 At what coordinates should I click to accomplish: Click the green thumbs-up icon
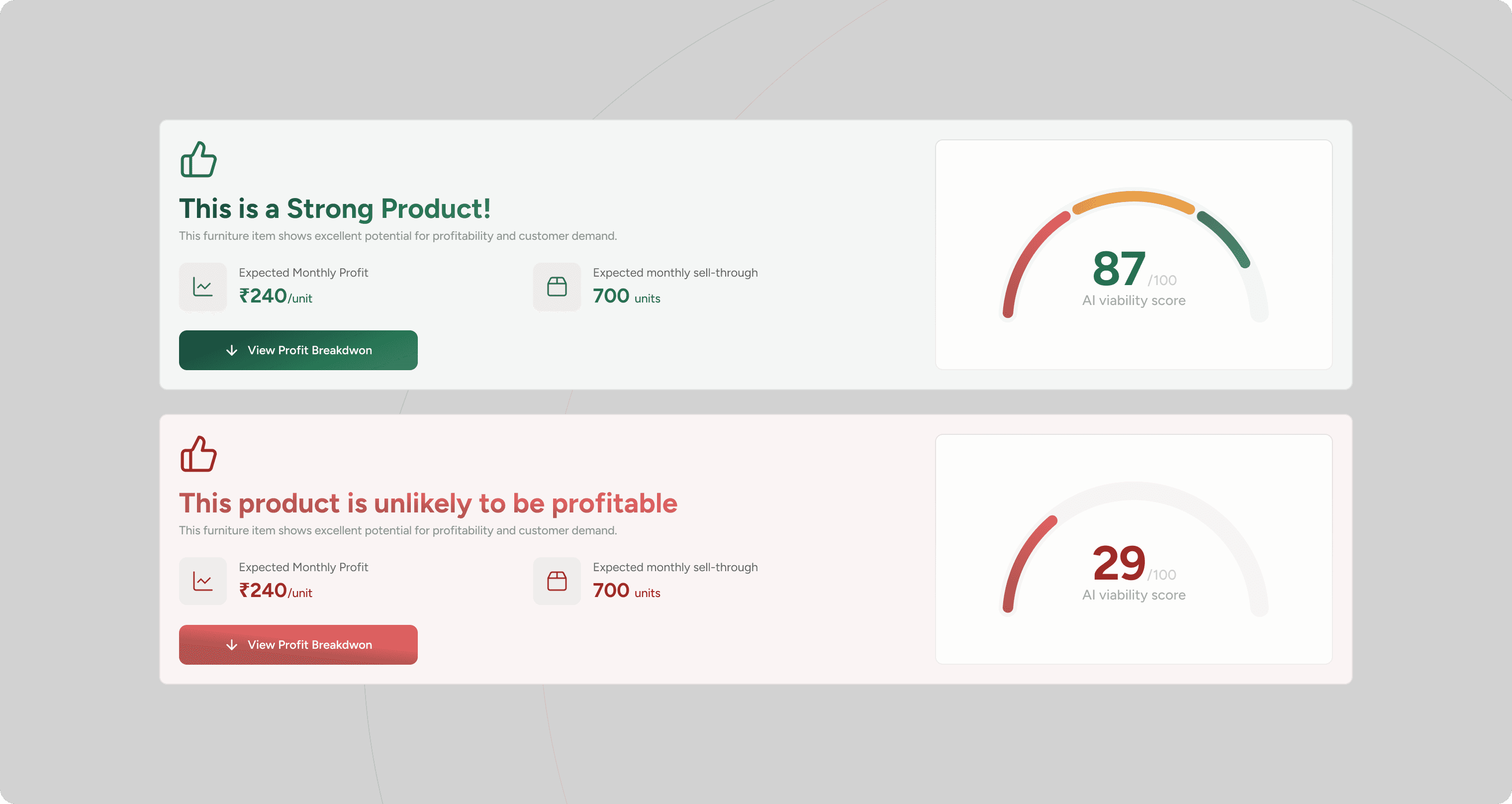[x=198, y=160]
